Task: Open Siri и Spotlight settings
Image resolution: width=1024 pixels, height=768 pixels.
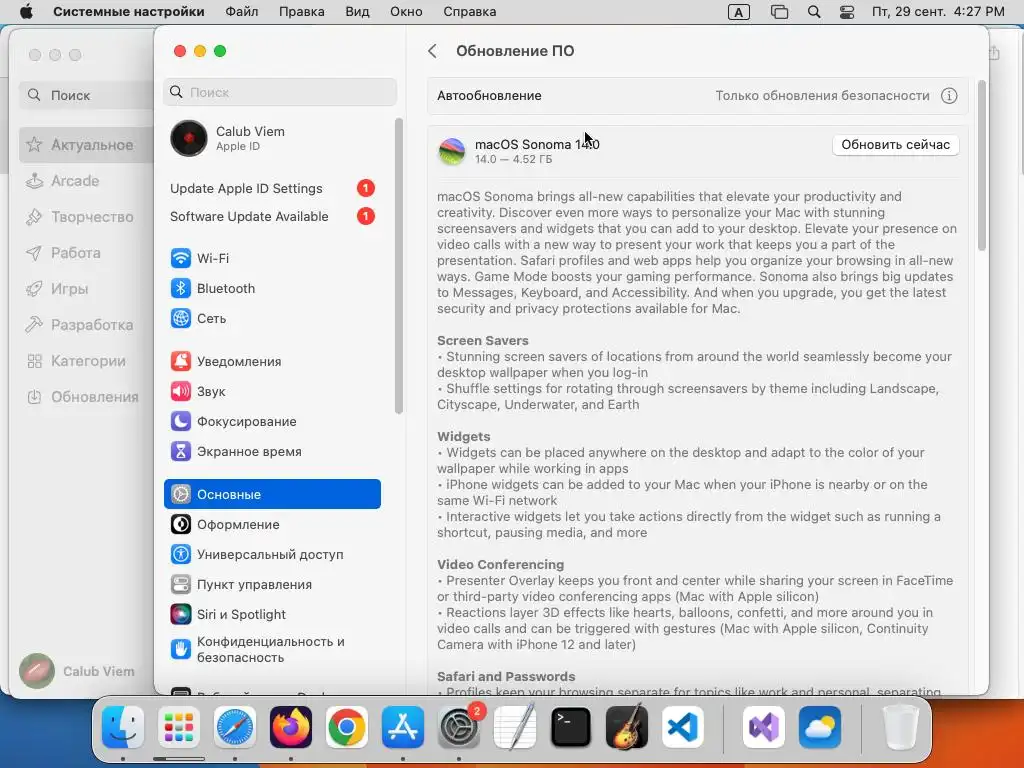Action: coord(272,615)
